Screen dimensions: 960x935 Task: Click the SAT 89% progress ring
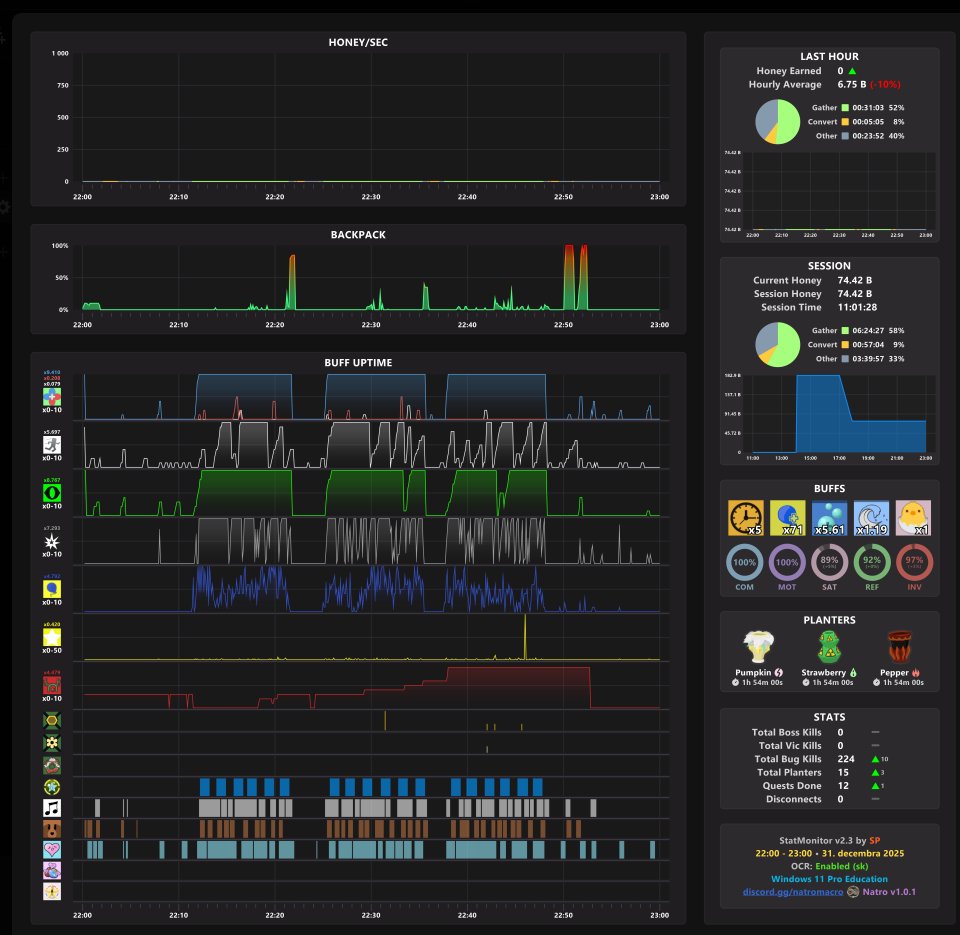point(830,562)
